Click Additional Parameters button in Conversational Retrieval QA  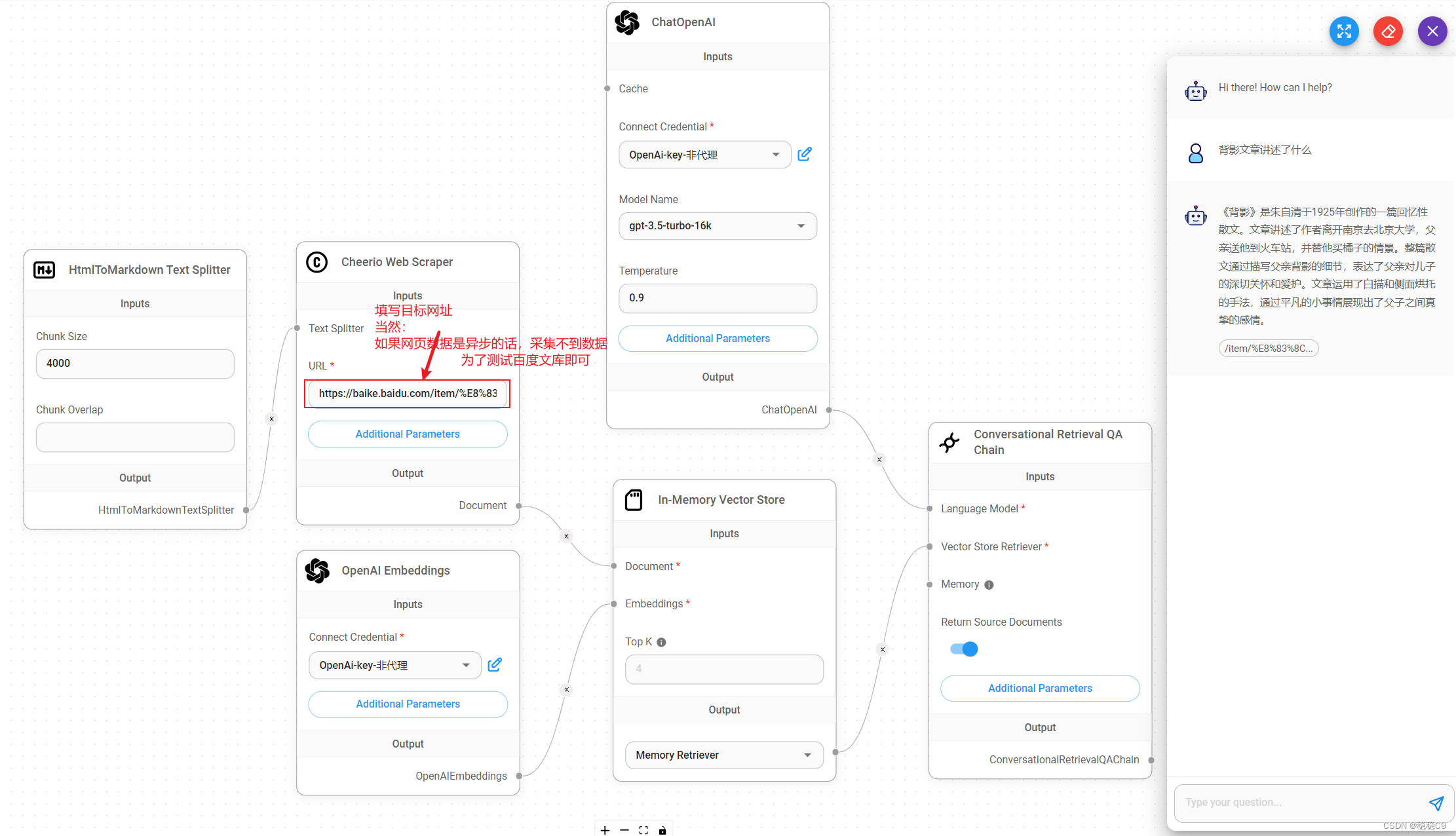tap(1039, 688)
